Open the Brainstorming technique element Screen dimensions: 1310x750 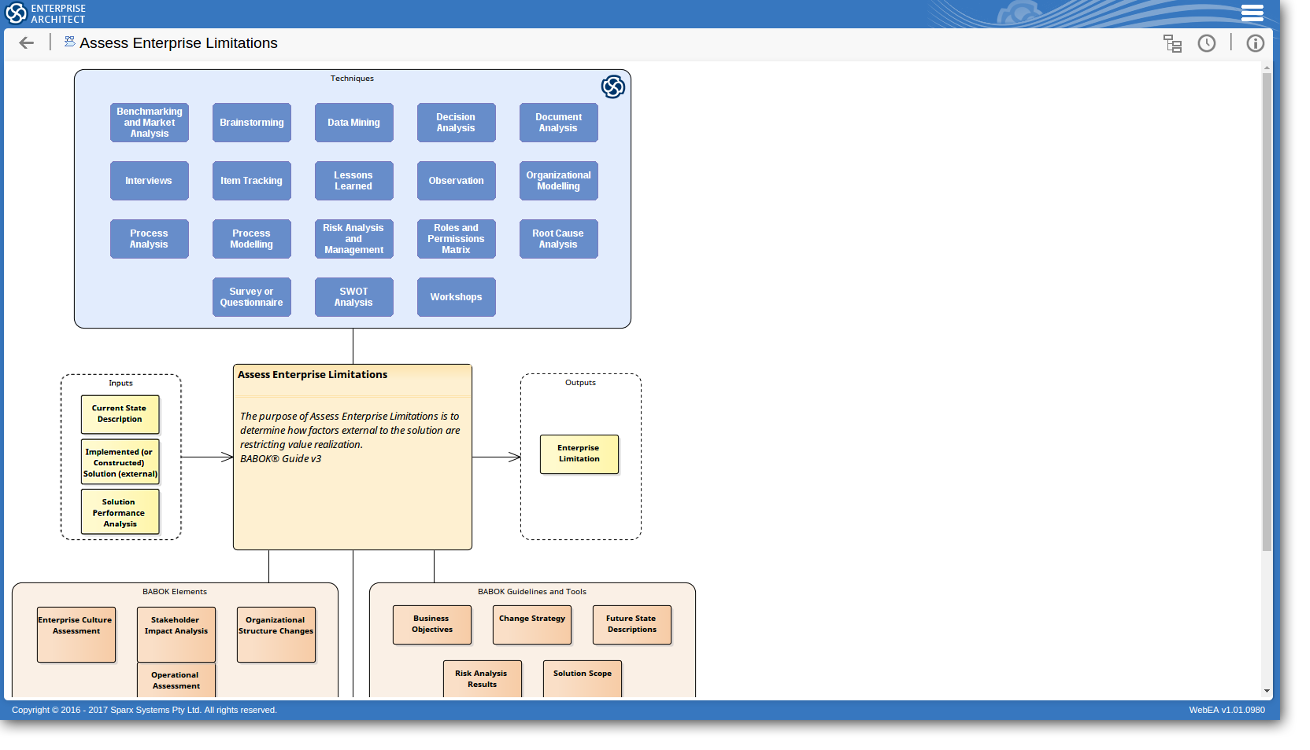pyautogui.click(x=252, y=123)
